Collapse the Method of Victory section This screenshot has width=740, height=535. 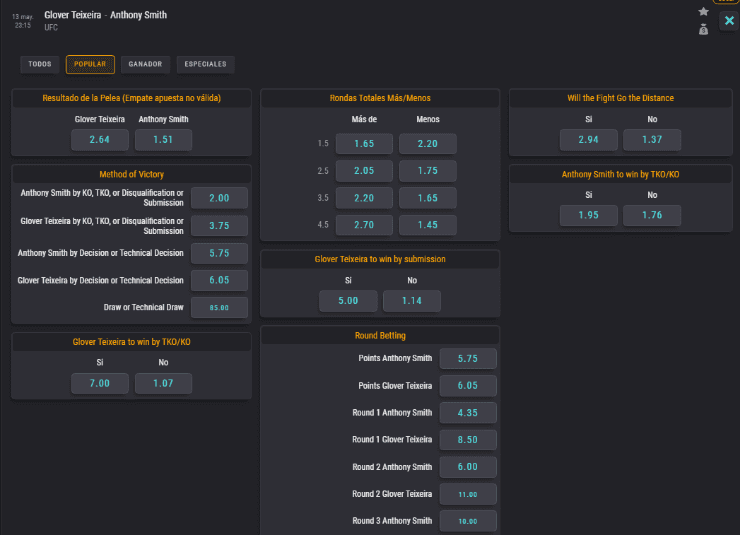[131, 174]
